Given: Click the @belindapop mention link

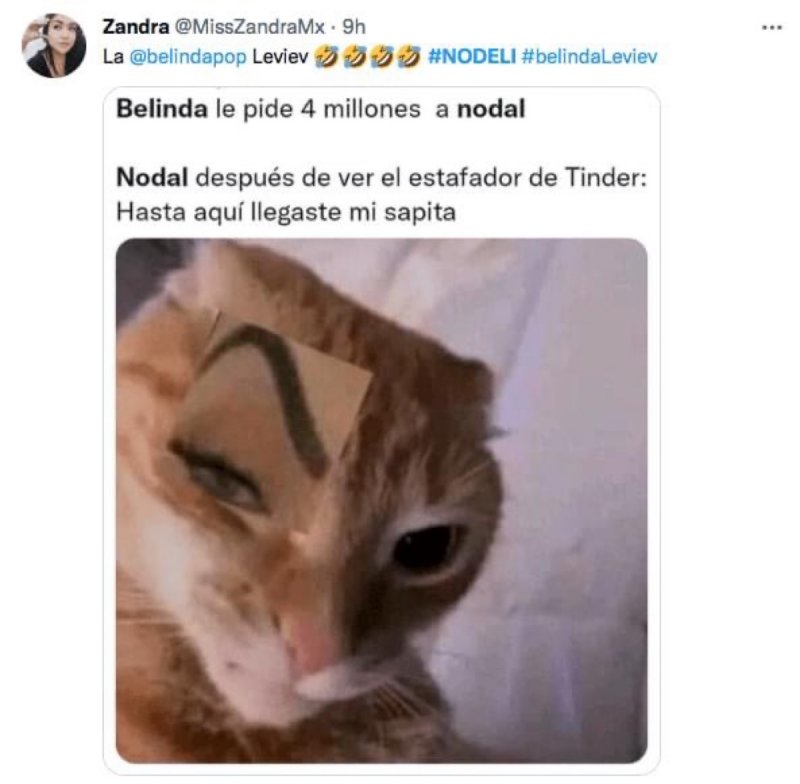Looking at the screenshot, I should pyautogui.click(x=188, y=56).
